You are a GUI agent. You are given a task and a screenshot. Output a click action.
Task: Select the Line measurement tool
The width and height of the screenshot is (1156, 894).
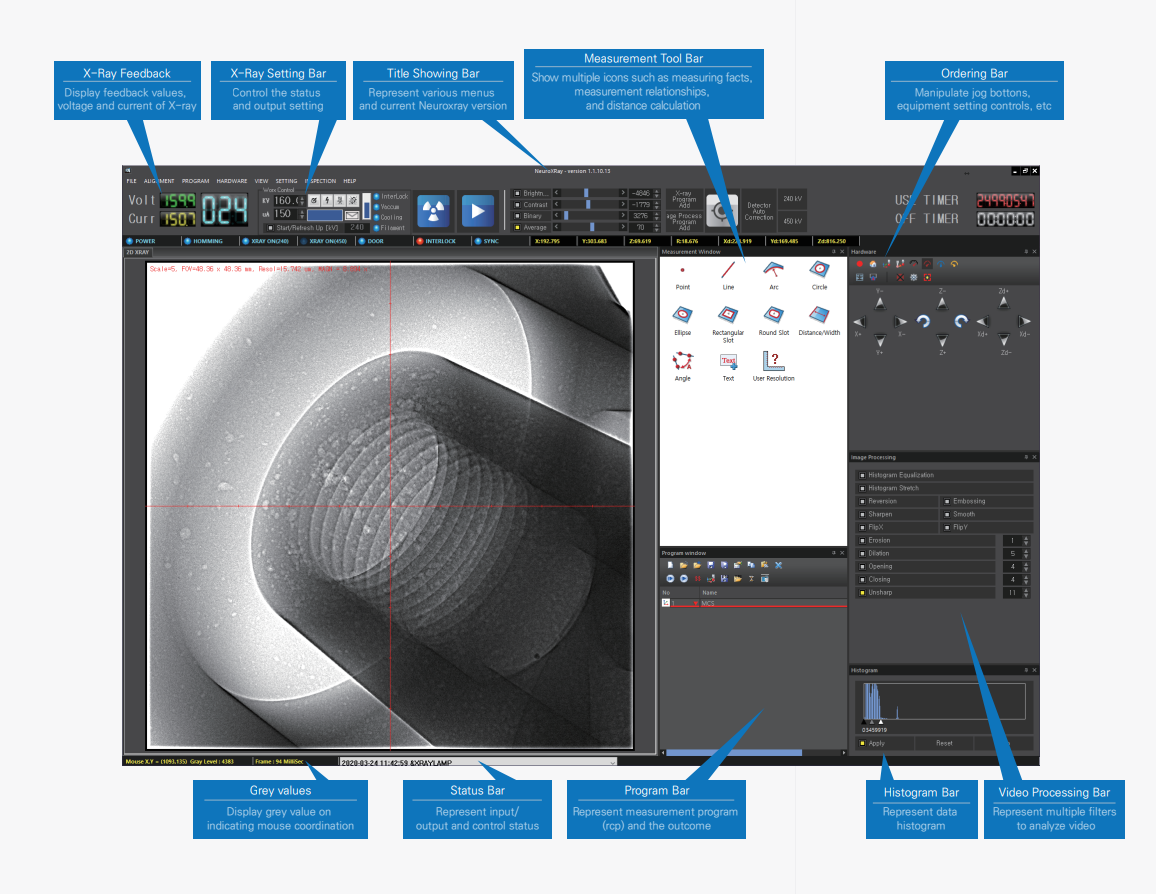pyautogui.click(x=728, y=270)
